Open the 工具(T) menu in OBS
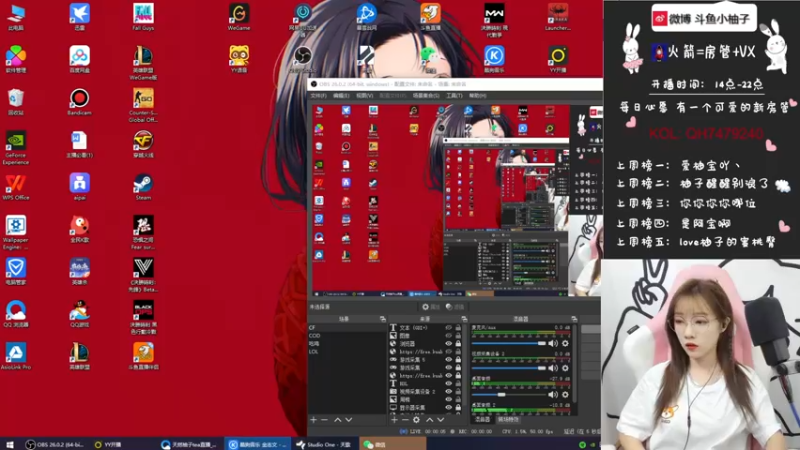Image resolution: width=800 pixels, height=450 pixels. 454,95
